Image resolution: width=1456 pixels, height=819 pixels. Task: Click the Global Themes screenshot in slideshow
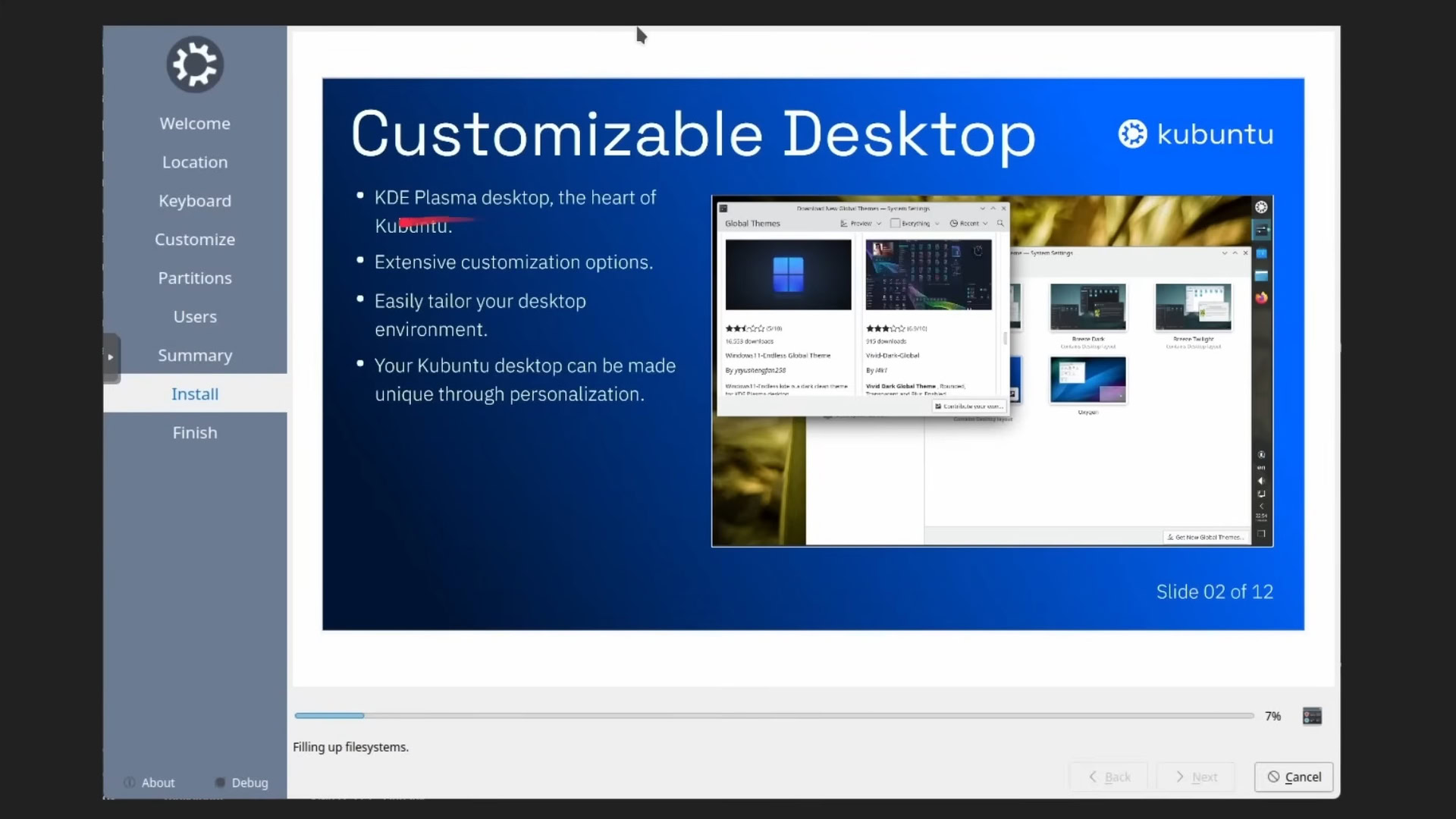(x=992, y=372)
